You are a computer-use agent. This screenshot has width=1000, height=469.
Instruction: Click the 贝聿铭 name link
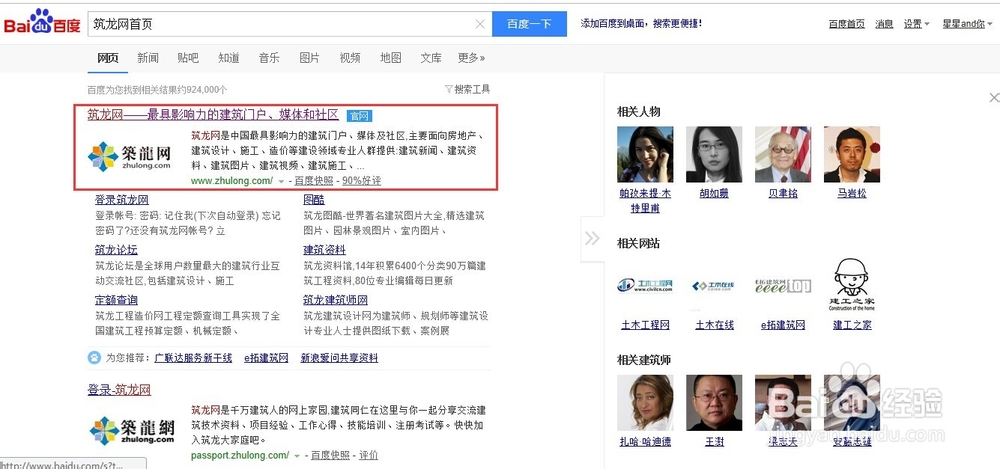783,193
